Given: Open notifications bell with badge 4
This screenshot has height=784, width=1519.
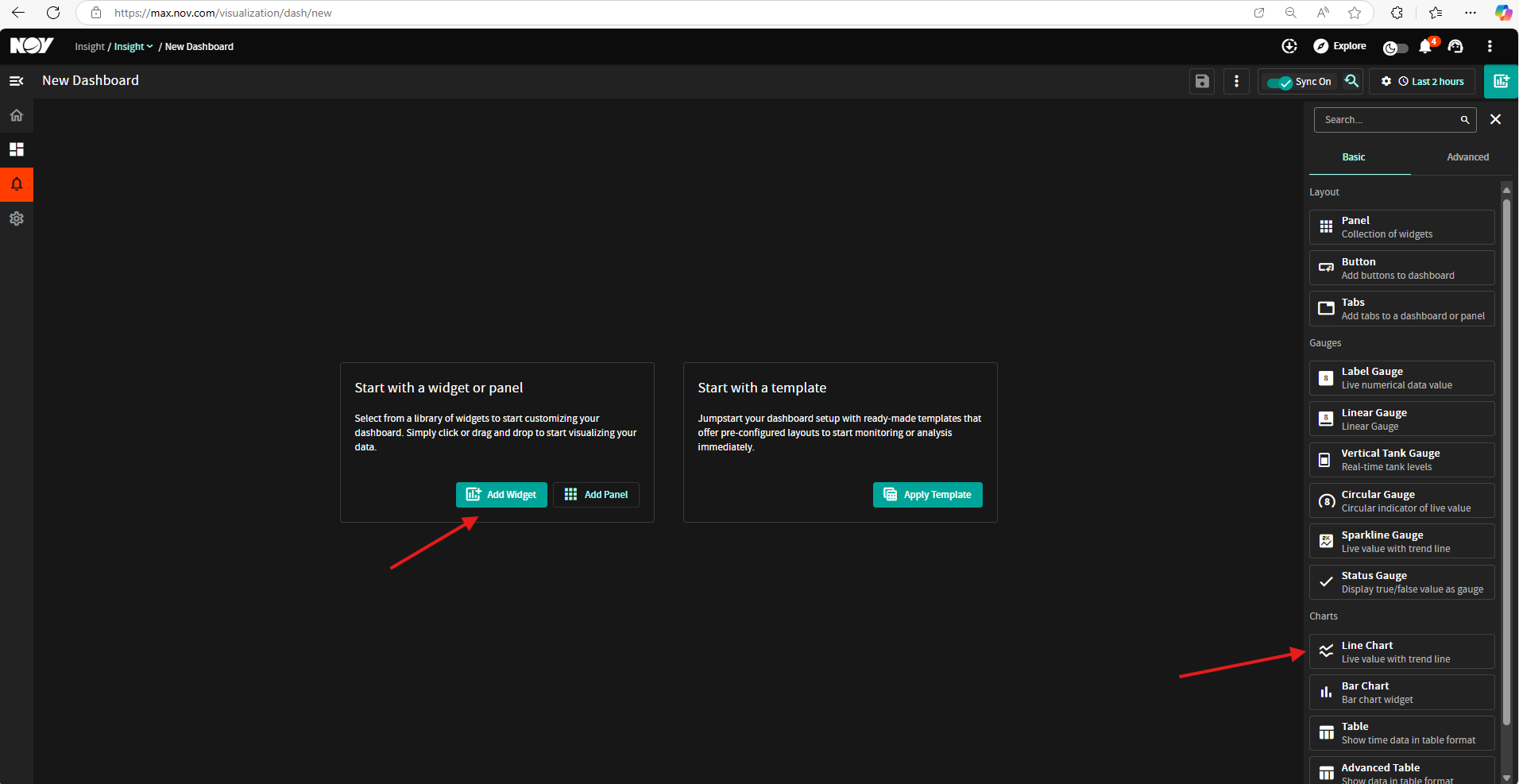Looking at the screenshot, I should (x=1426, y=46).
